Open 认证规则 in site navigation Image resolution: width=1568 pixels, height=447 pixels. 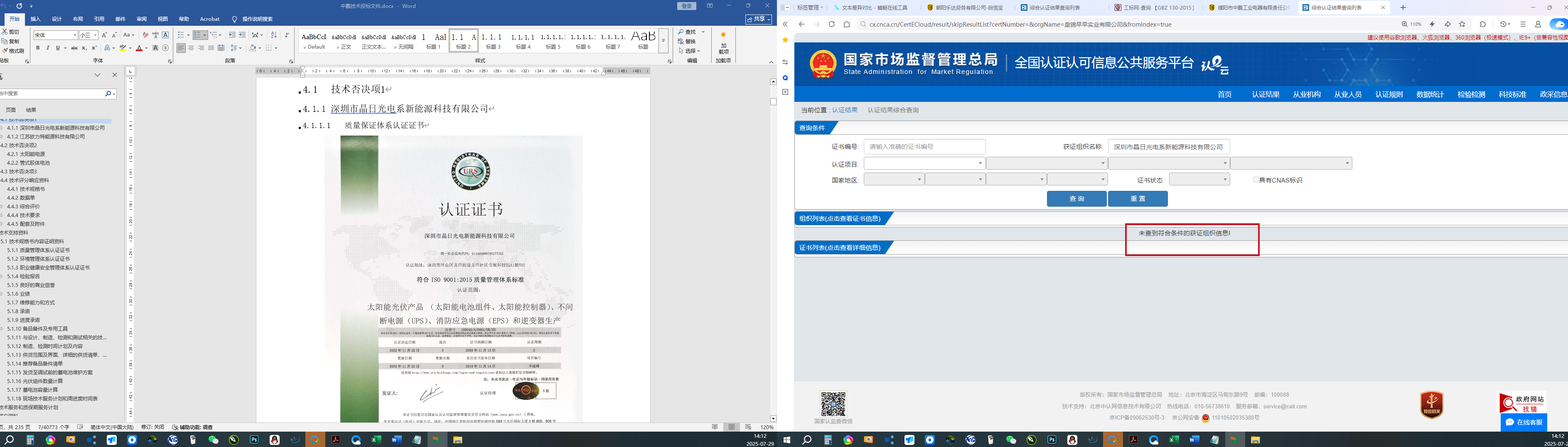1389,94
